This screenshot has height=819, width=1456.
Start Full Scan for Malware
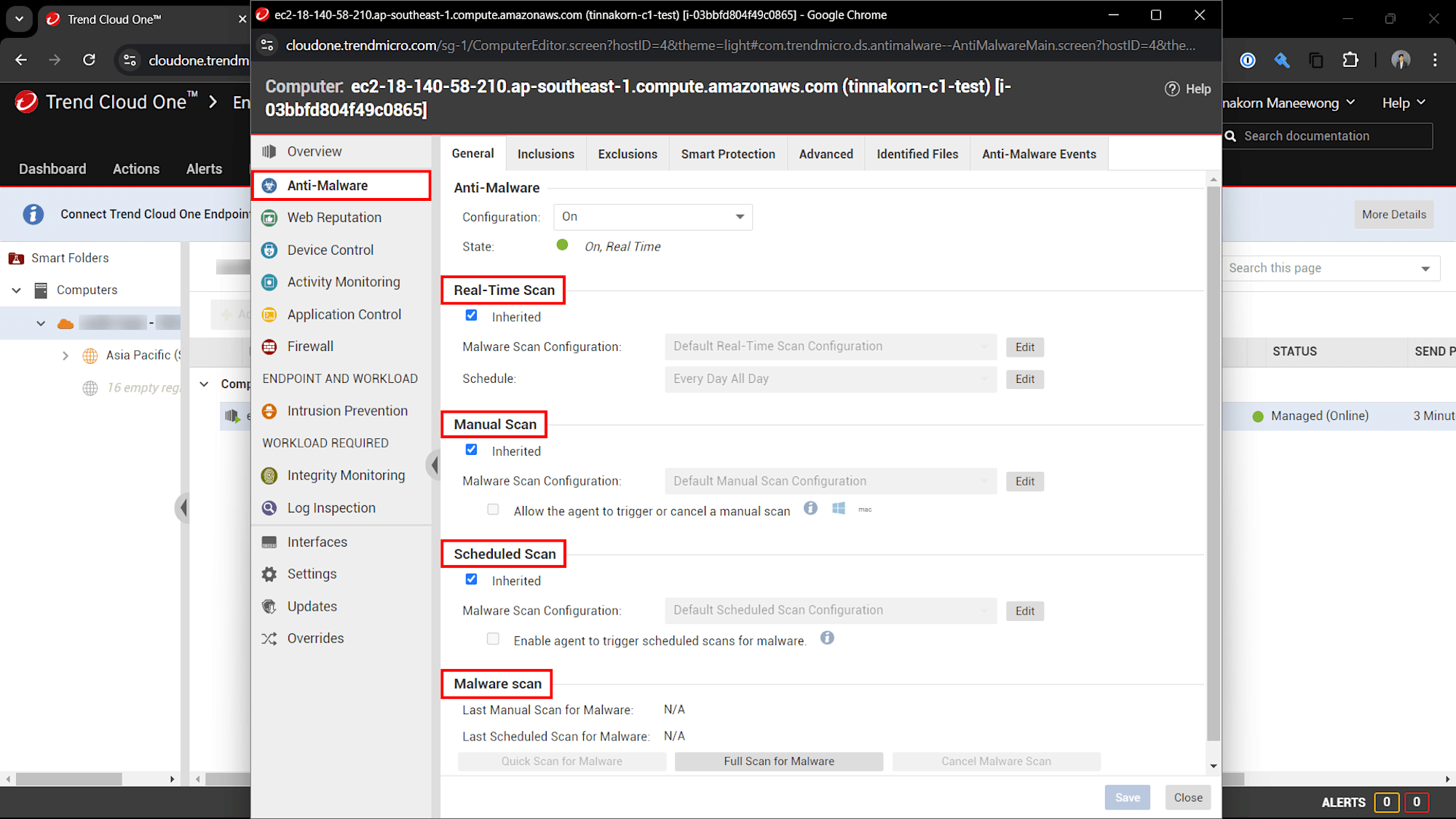(779, 761)
